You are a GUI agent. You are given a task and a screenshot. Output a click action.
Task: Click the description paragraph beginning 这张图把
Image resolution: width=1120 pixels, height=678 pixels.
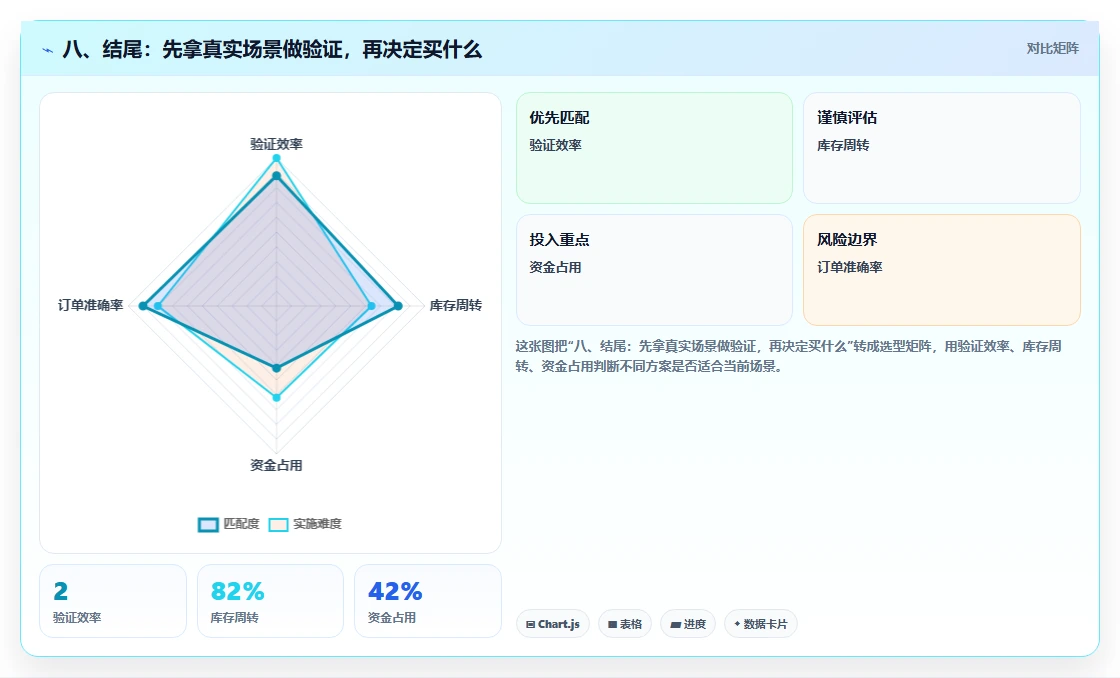coord(789,357)
